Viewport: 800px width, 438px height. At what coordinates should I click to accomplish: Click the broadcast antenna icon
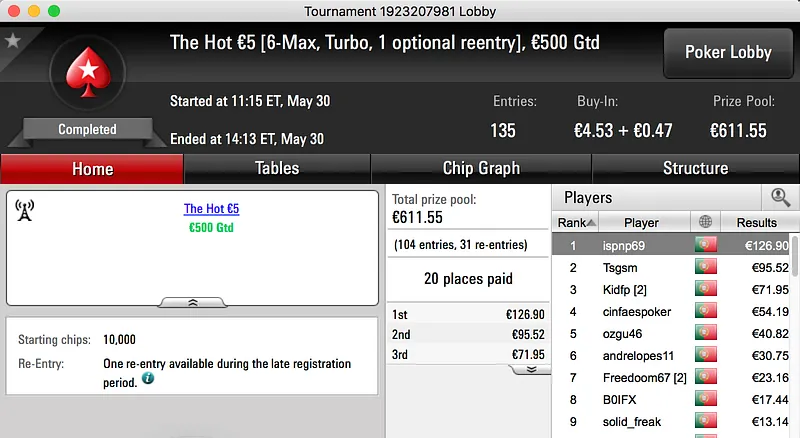pyautogui.click(x=25, y=210)
